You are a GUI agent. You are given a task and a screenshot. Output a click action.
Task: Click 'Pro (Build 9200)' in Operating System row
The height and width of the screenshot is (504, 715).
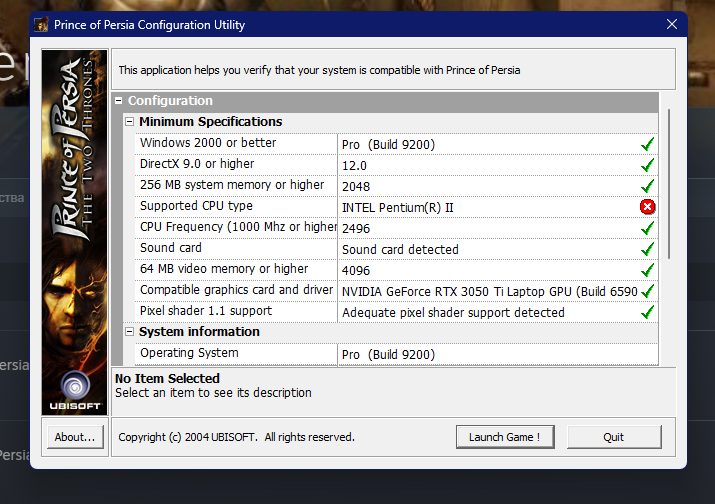pos(389,354)
